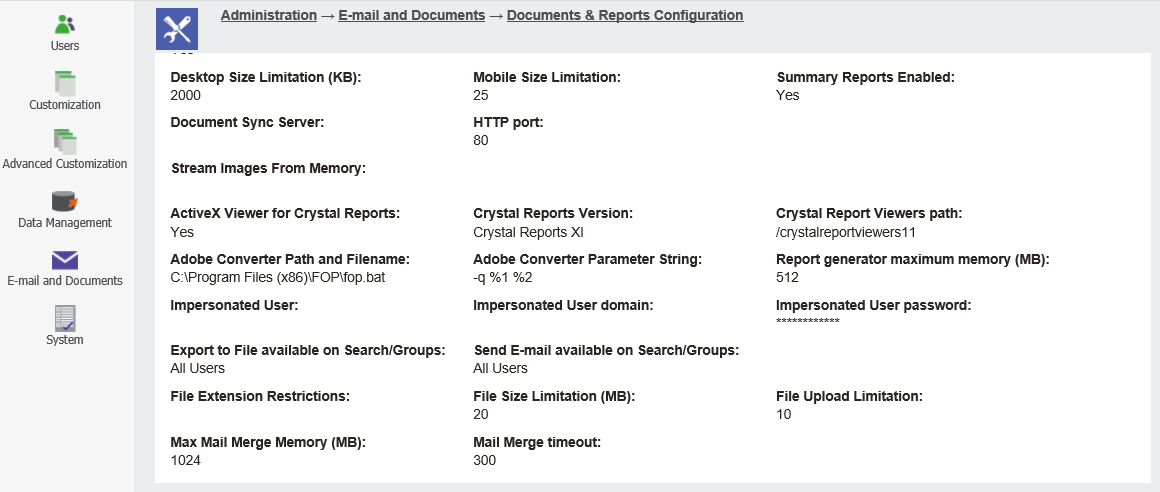Select the /crystalreportviewers11 path value

(x=846, y=232)
